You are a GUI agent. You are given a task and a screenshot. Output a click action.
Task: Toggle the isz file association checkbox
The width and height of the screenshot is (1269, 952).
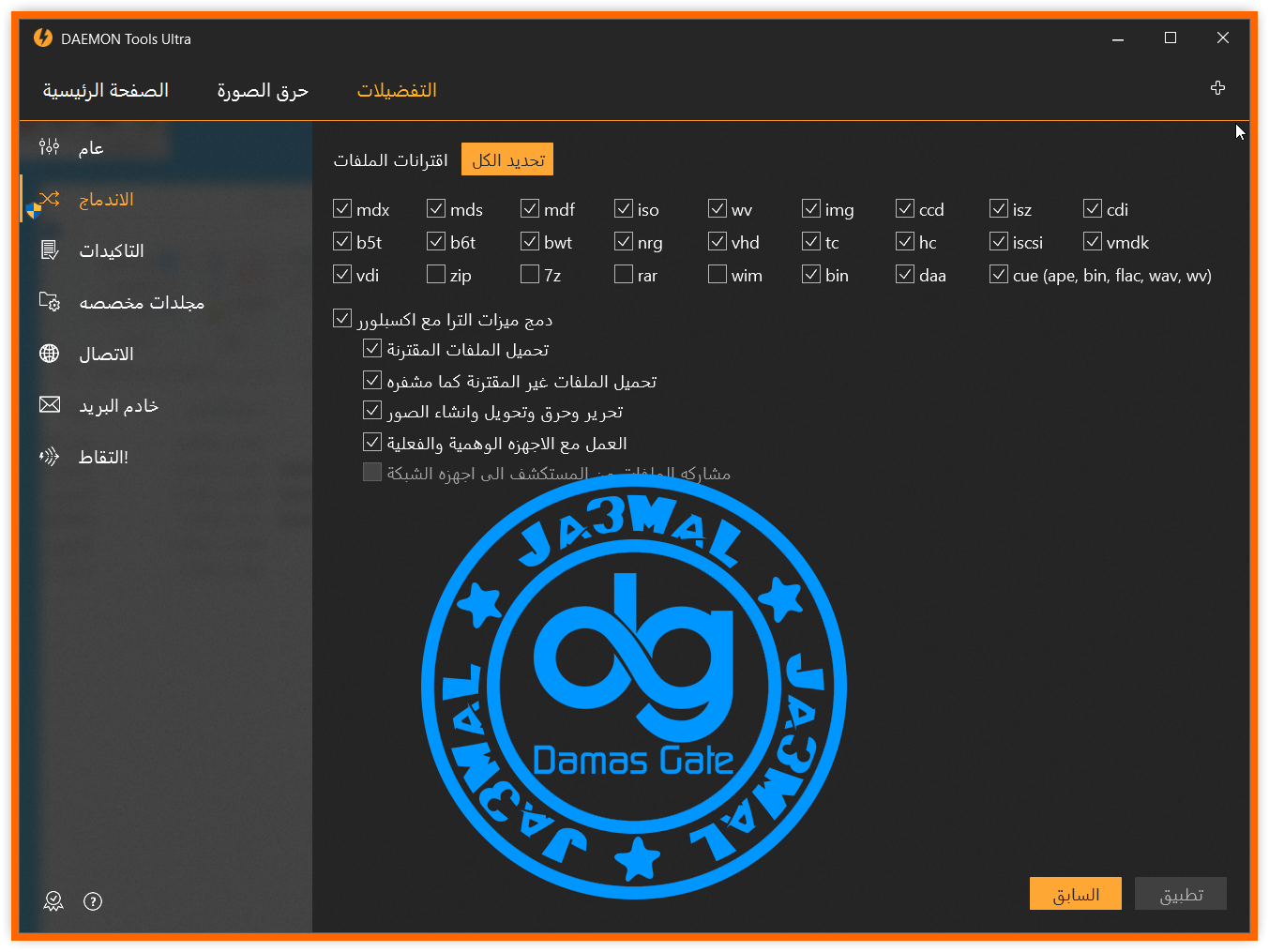999,208
